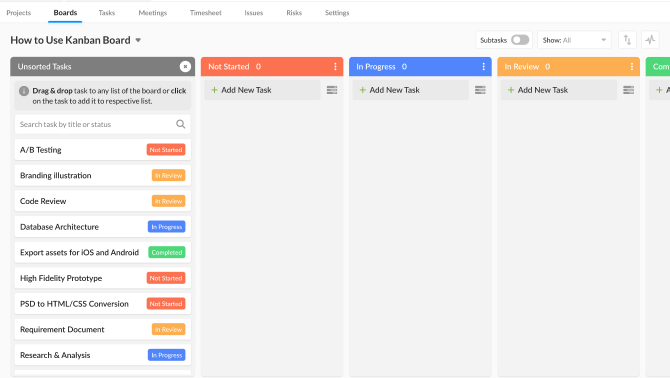
Task: Click the In Progress column header
Action: click(x=420, y=67)
